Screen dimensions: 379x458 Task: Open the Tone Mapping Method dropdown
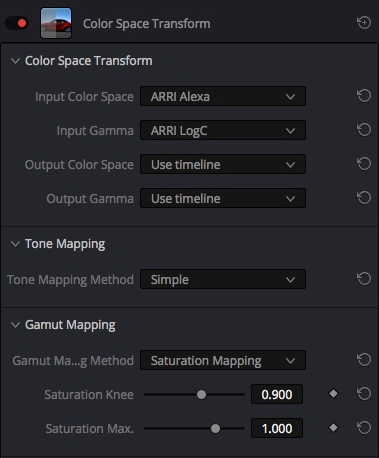tap(223, 279)
